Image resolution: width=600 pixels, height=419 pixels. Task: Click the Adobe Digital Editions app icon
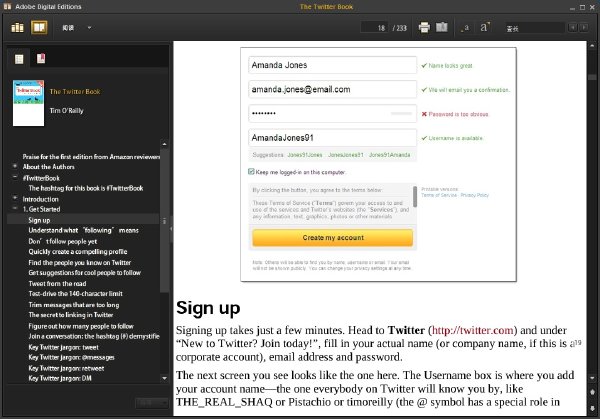tap(7, 6)
